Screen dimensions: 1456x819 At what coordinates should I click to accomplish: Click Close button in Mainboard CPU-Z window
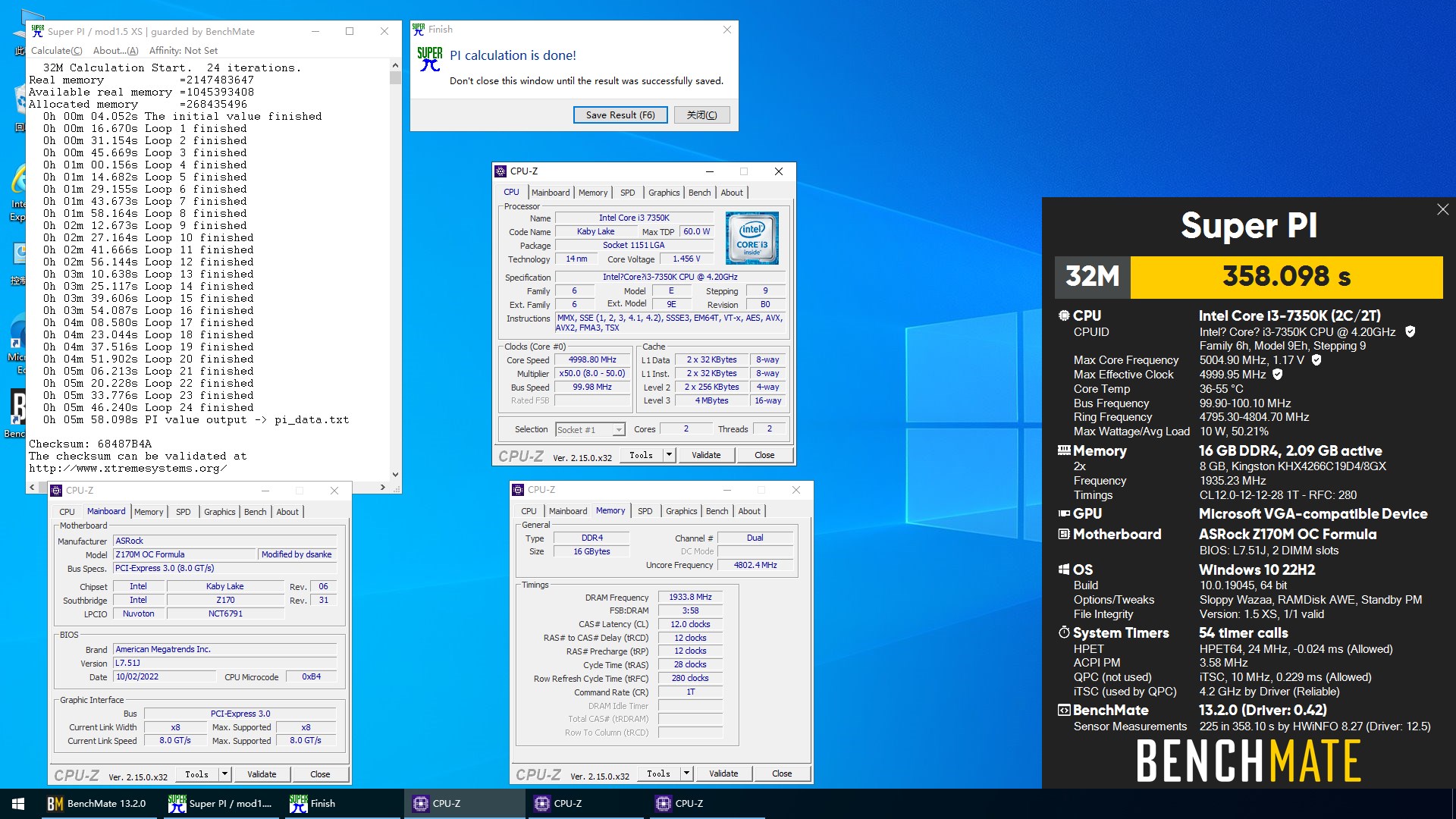[320, 774]
